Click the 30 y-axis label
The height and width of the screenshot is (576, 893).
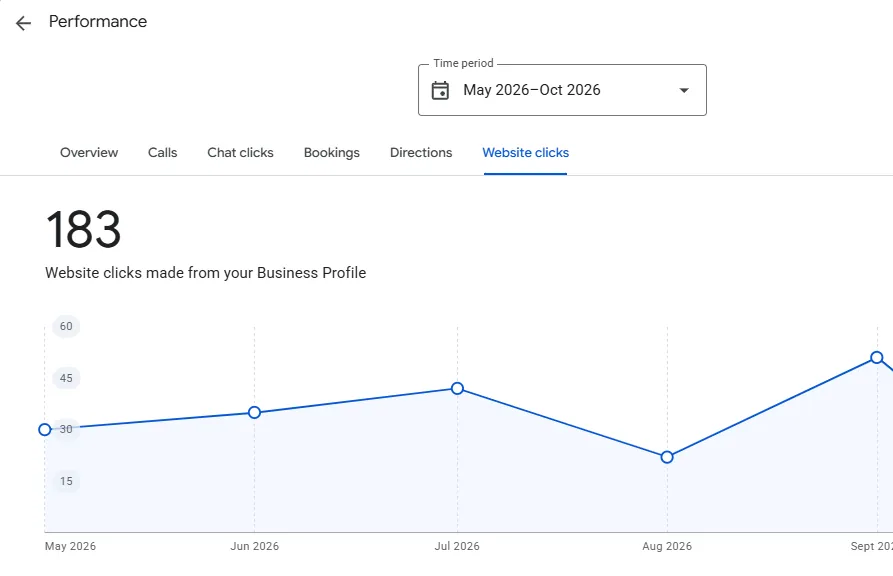(66, 430)
